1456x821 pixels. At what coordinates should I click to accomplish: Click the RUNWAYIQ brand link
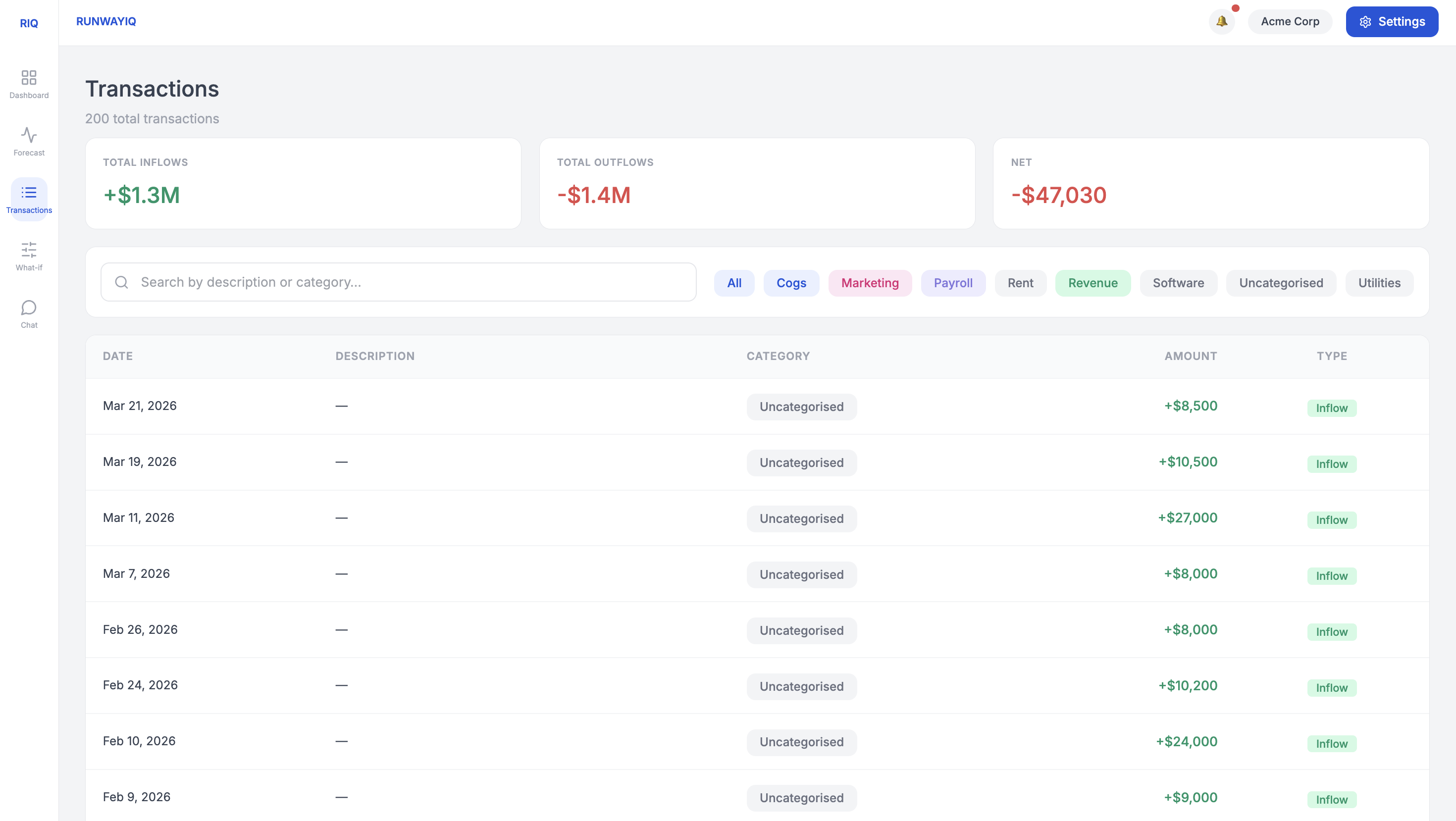coord(105,21)
